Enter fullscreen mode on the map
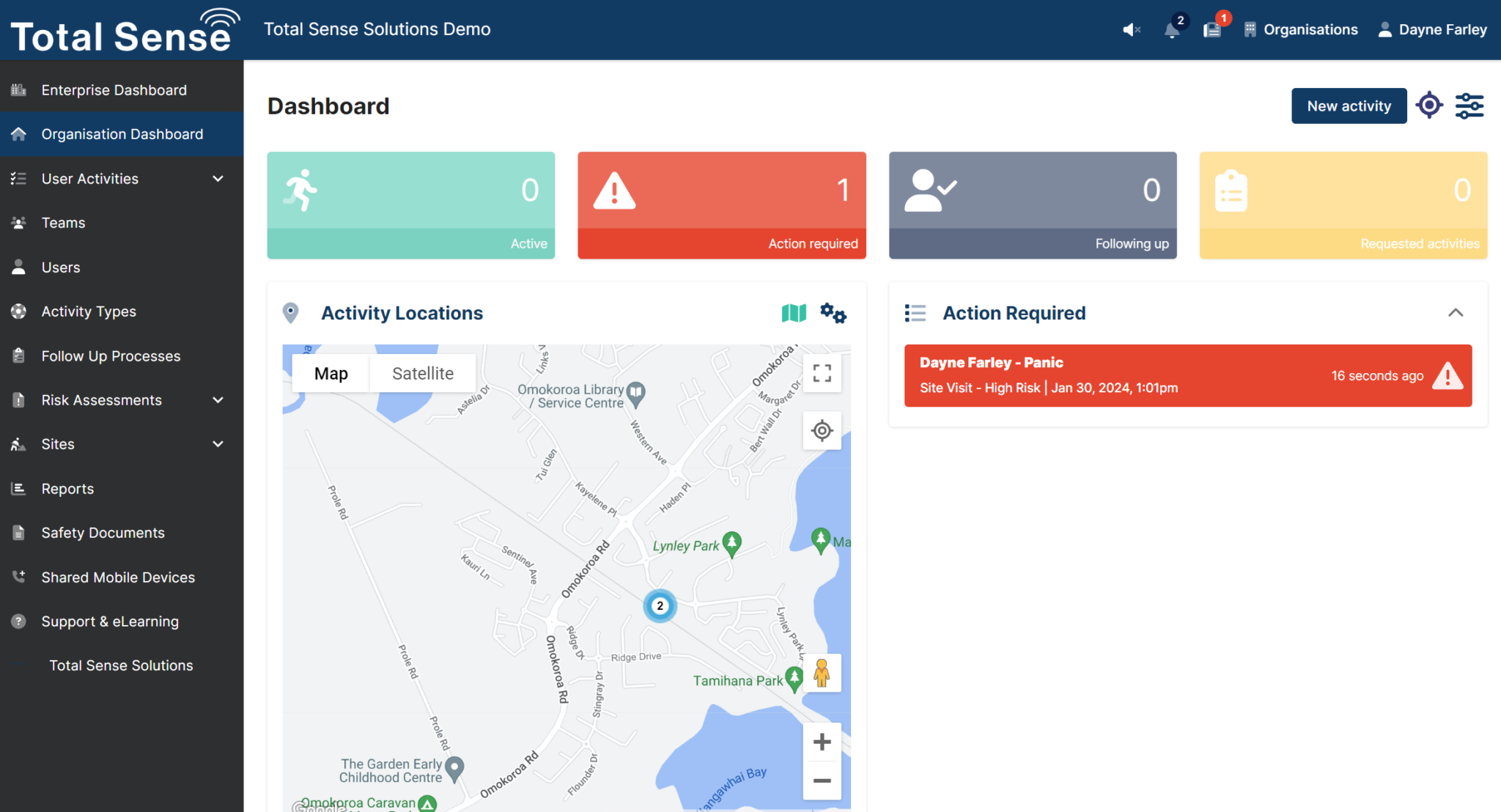1501x812 pixels. click(822, 373)
